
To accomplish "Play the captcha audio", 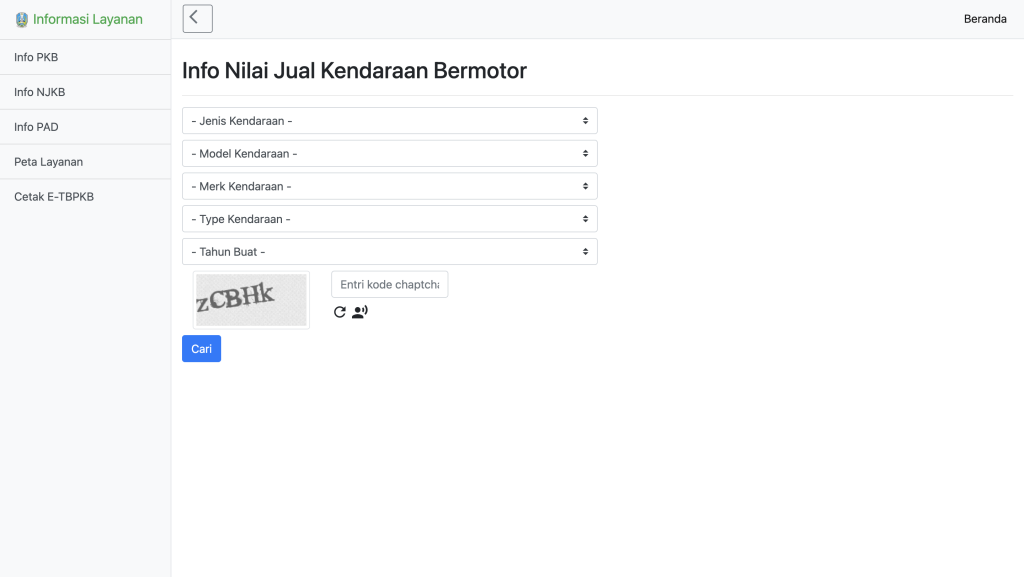I will pyautogui.click(x=360, y=312).
